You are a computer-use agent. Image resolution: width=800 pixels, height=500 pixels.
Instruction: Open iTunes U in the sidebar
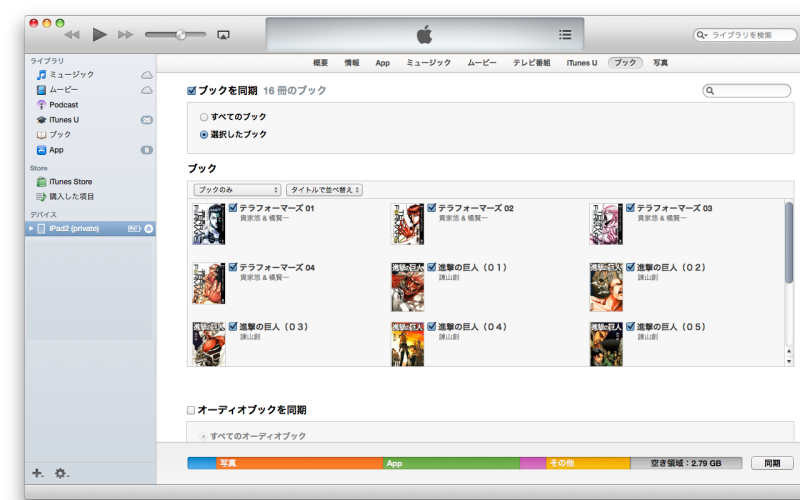64,120
